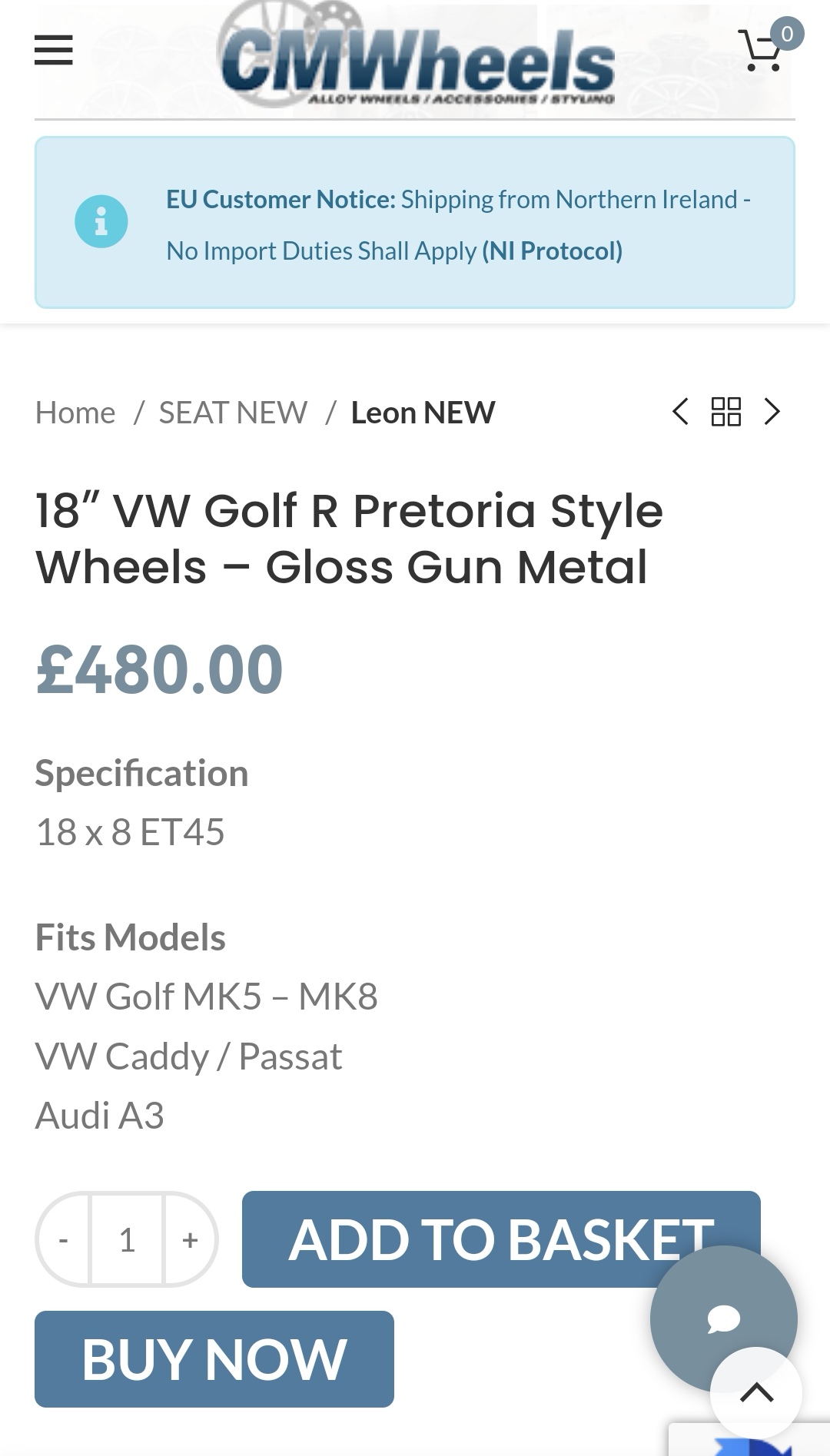Click the cart item count badge
The image size is (830, 1456).
[787, 34]
